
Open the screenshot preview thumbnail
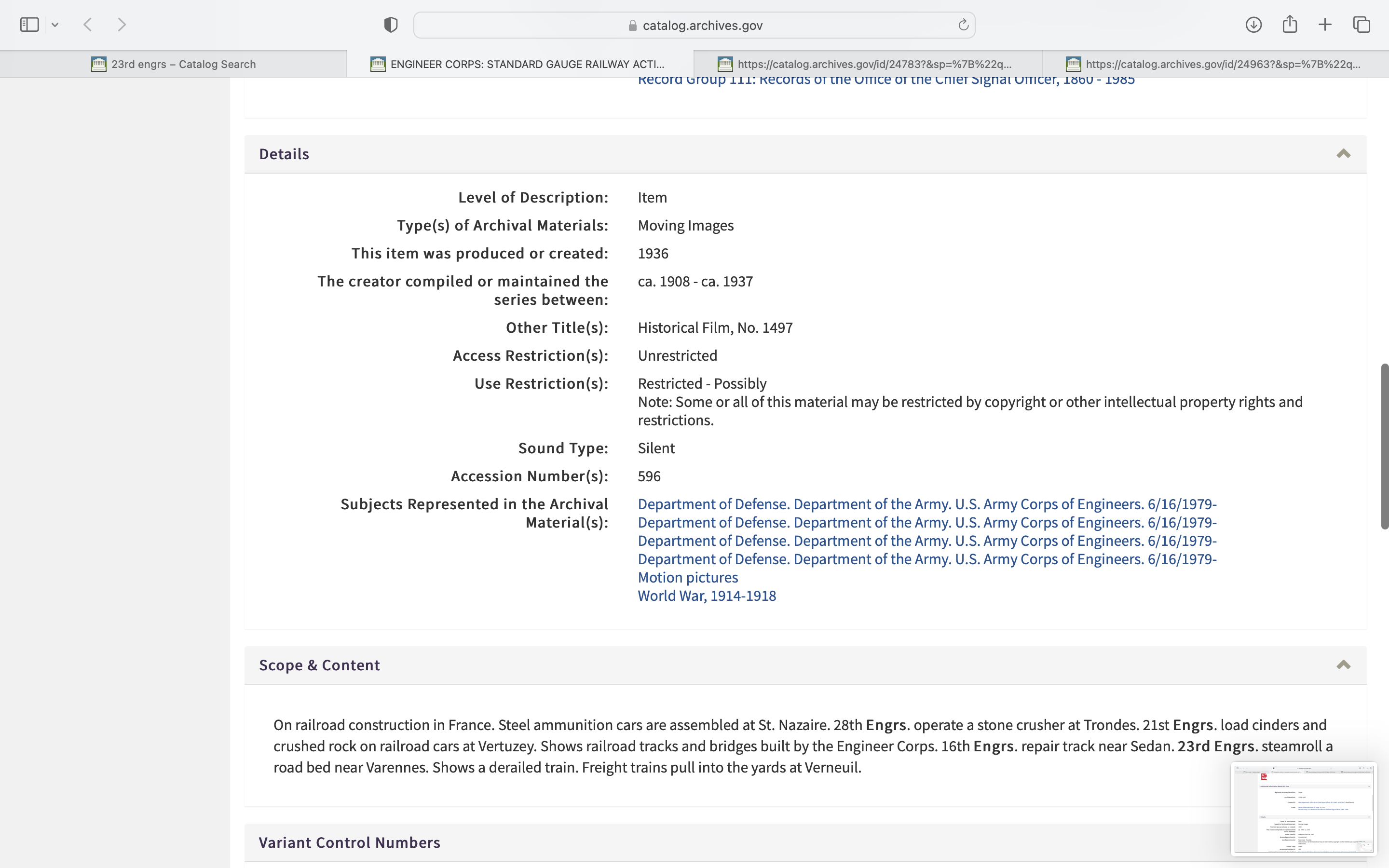1304,809
